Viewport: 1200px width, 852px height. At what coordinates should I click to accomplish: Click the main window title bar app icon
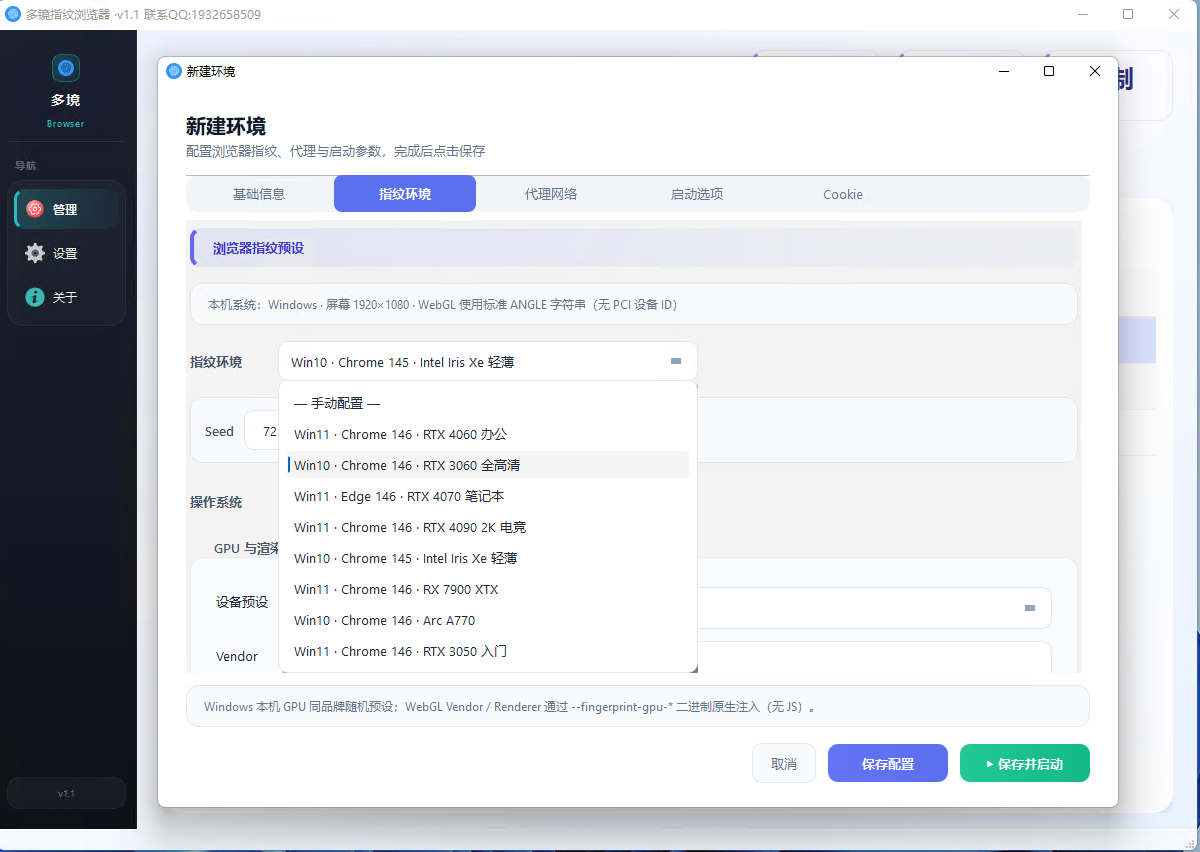click(13, 14)
